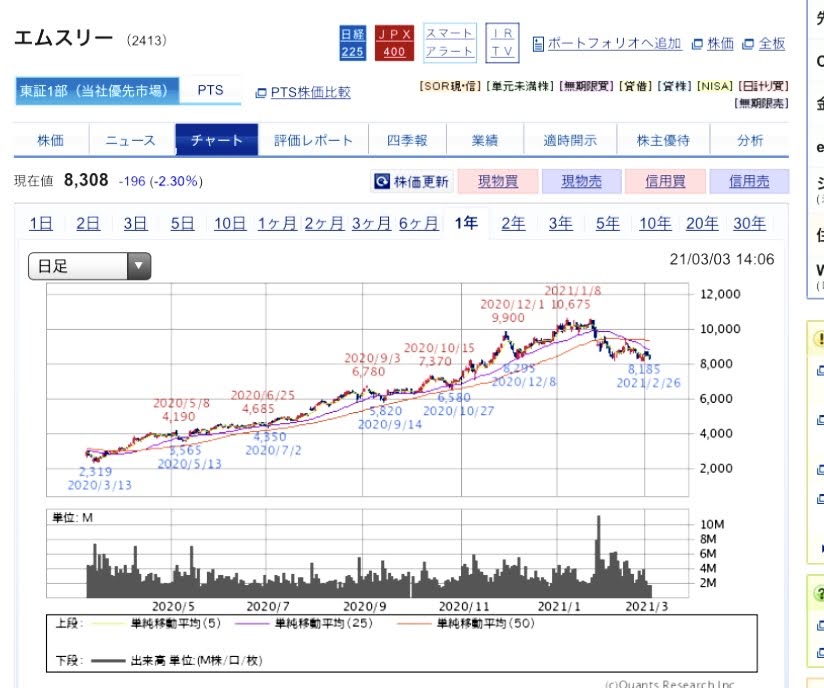Select the 5年 chart period
Viewport: 824px width, 688px height.
tap(607, 223)
